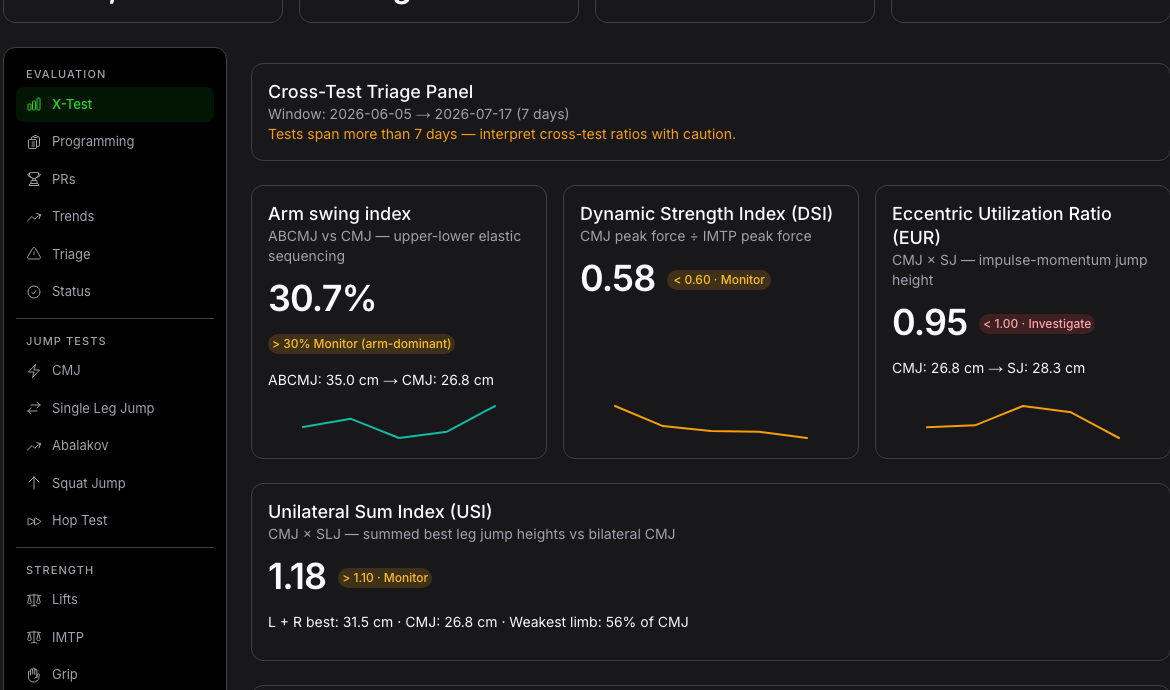The image size is (1170, 690).
Task: Click the Arm swing index sparkline chart
Action: (x=398, y=421)
